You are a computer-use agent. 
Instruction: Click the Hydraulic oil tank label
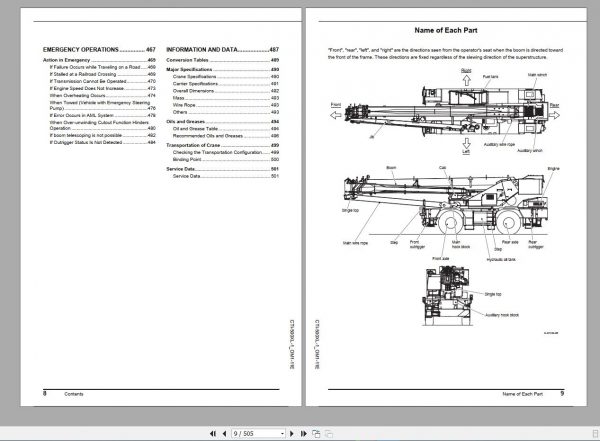click(x=501, y=260)
